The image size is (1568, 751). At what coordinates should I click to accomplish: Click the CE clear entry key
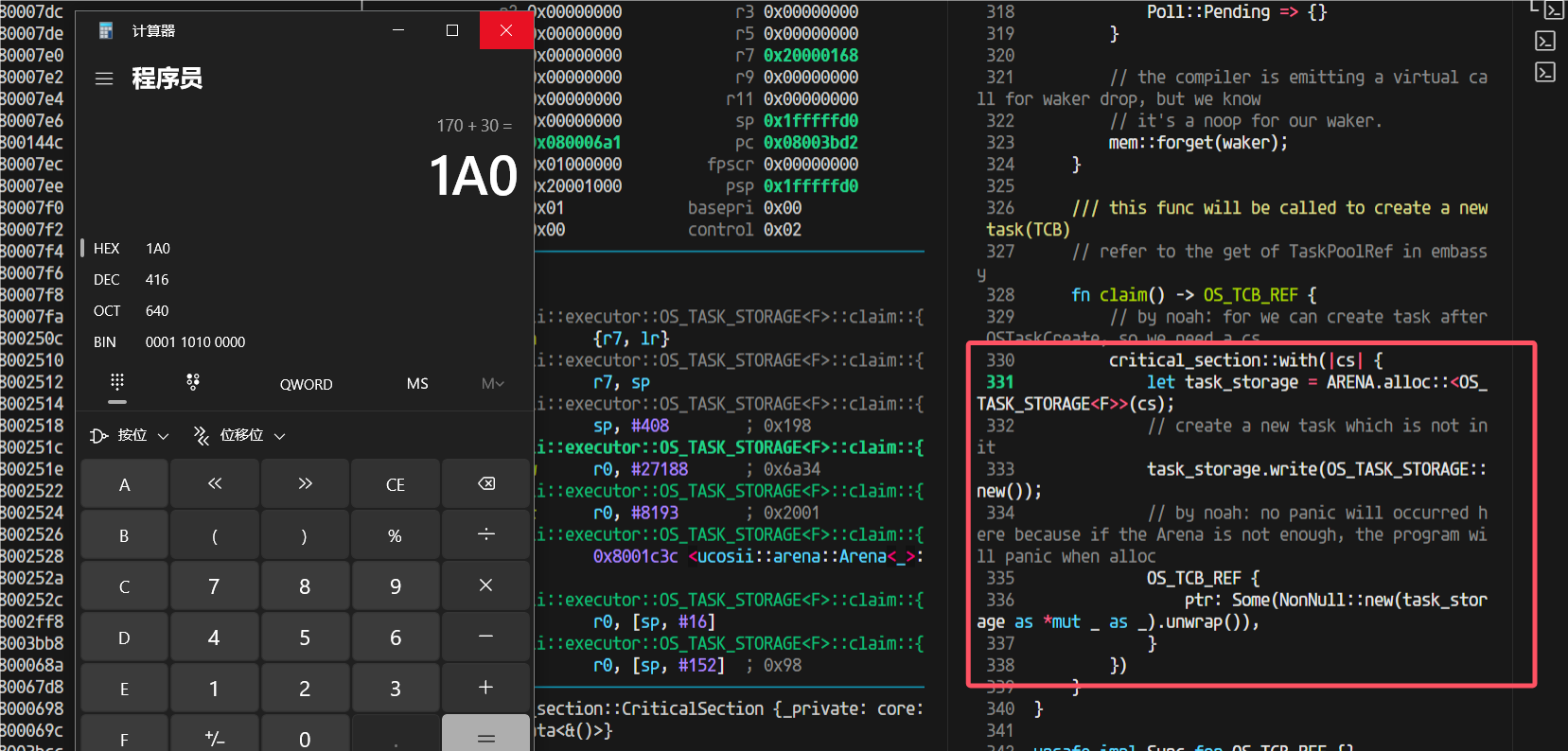coord(396,484)
